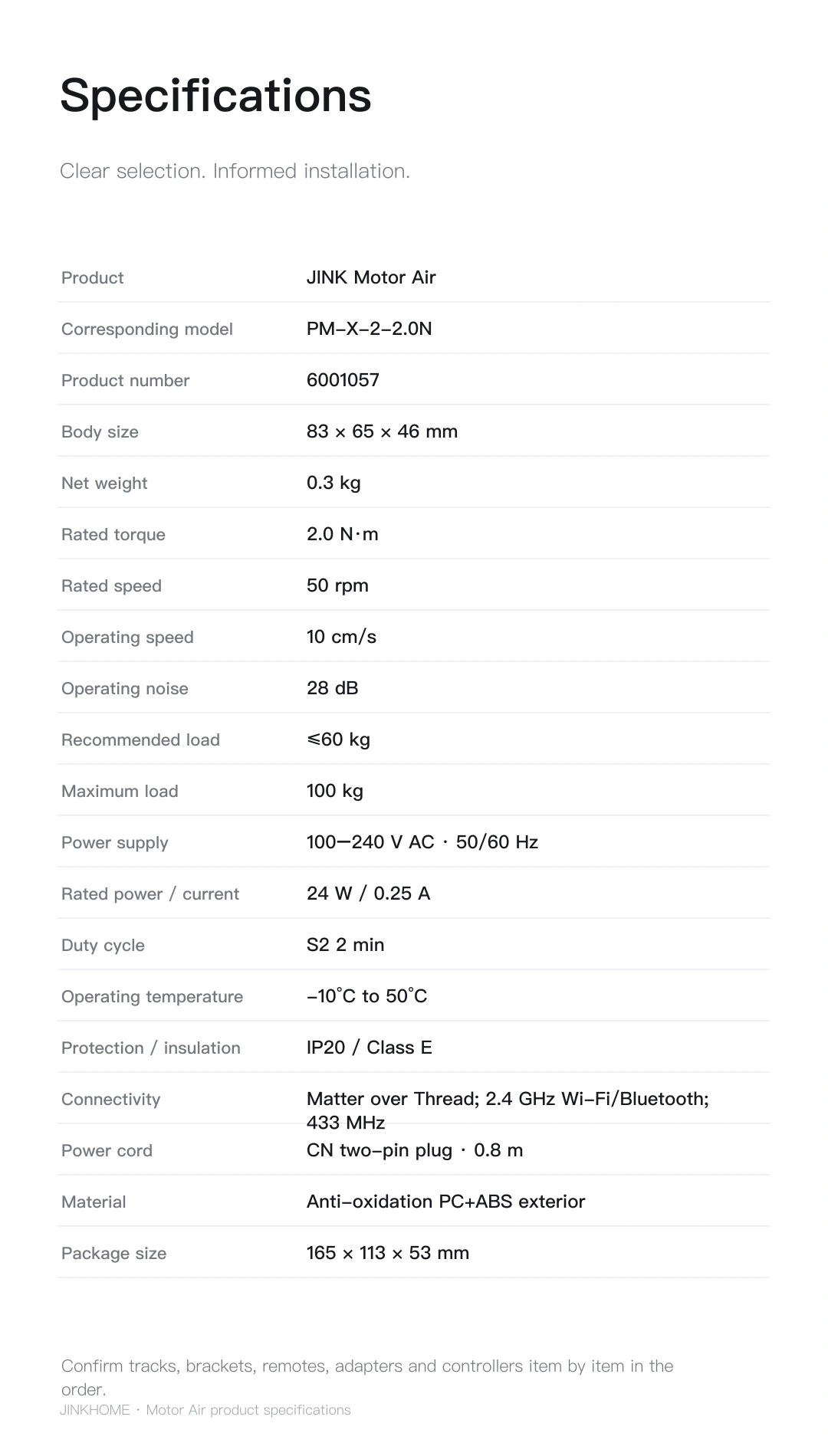Click the Anti-oxidation PC+ABS exterior text
This screenshot has height=1456, width=828.
point(445,1202)
